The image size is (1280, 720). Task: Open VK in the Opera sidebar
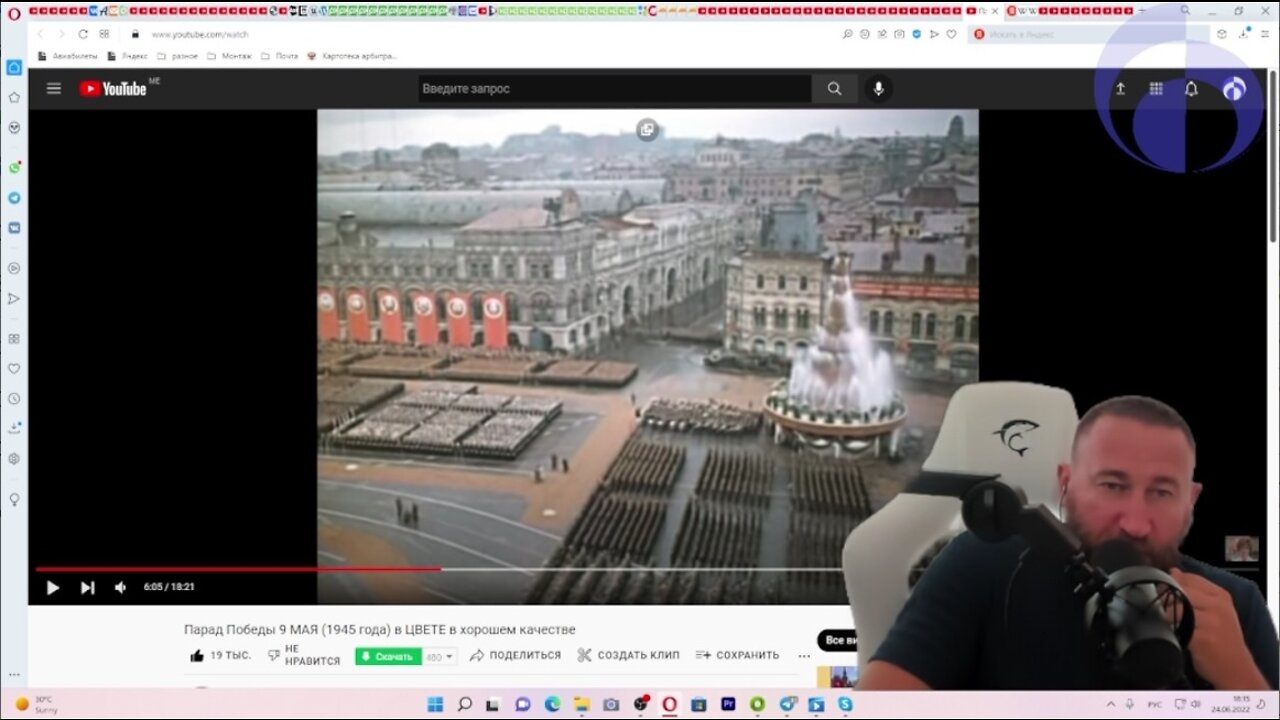14,228
